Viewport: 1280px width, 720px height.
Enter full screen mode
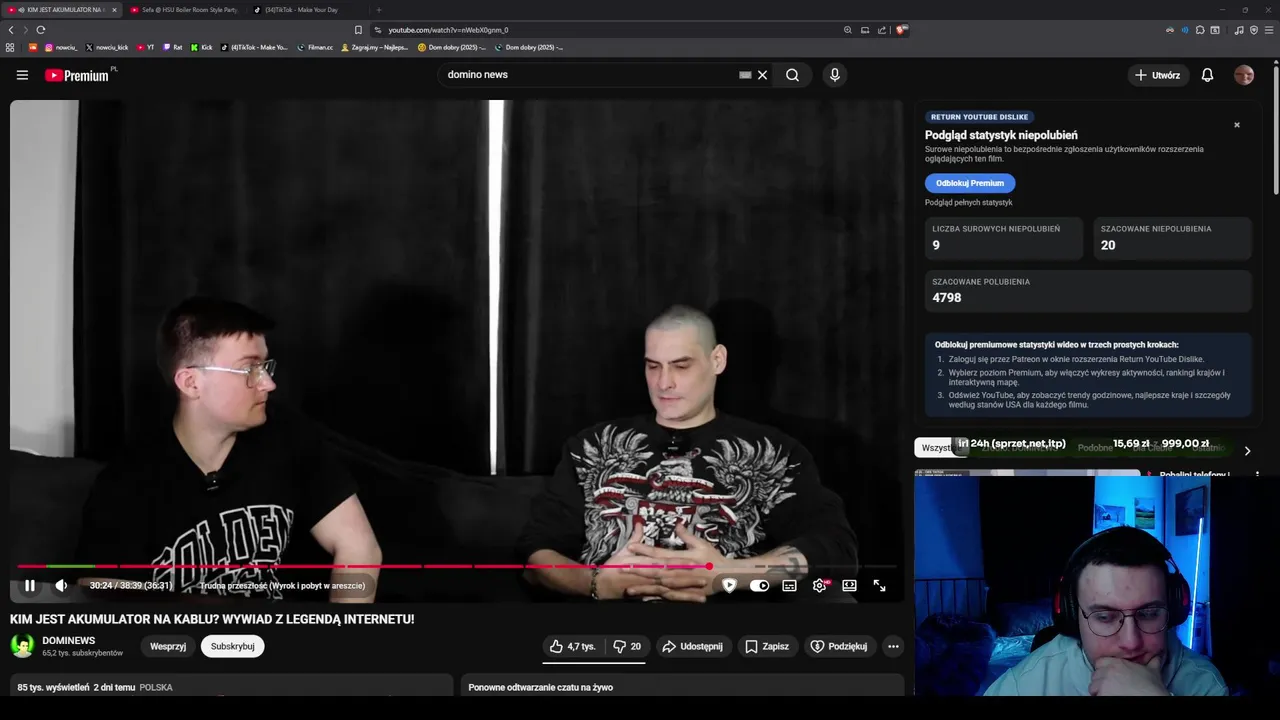(x=879, y=586)
